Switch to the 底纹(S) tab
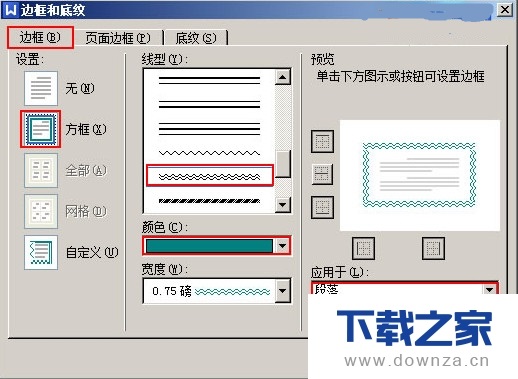Screen dimensions: 518x379 [x=196, y=38]
